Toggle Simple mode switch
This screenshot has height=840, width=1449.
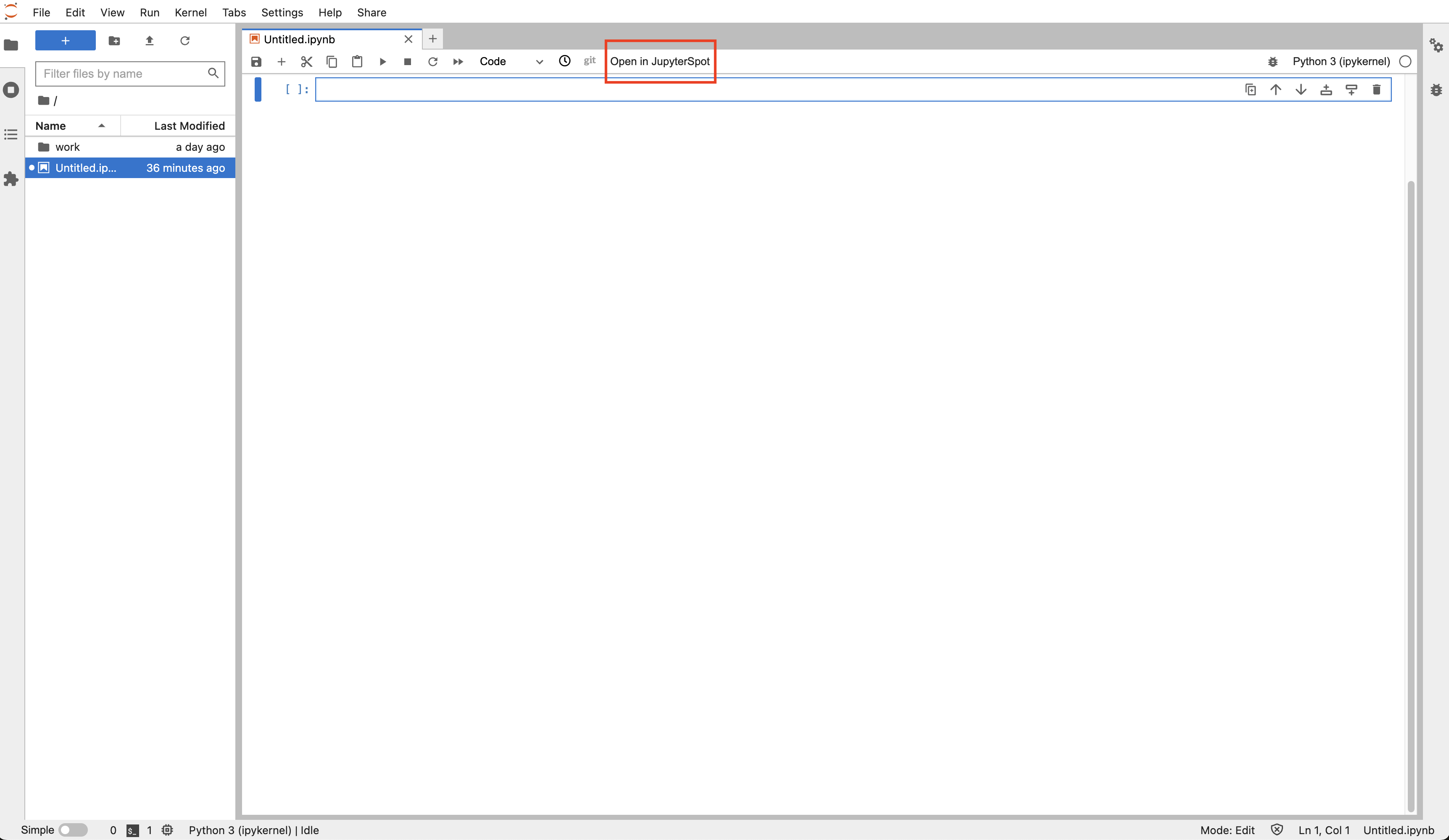[x=75, y=829]
